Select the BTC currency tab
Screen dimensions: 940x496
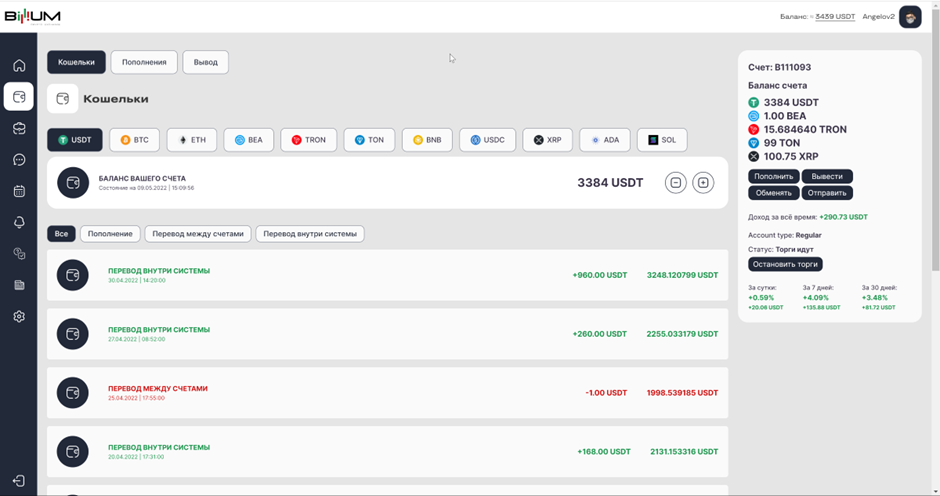135,140
